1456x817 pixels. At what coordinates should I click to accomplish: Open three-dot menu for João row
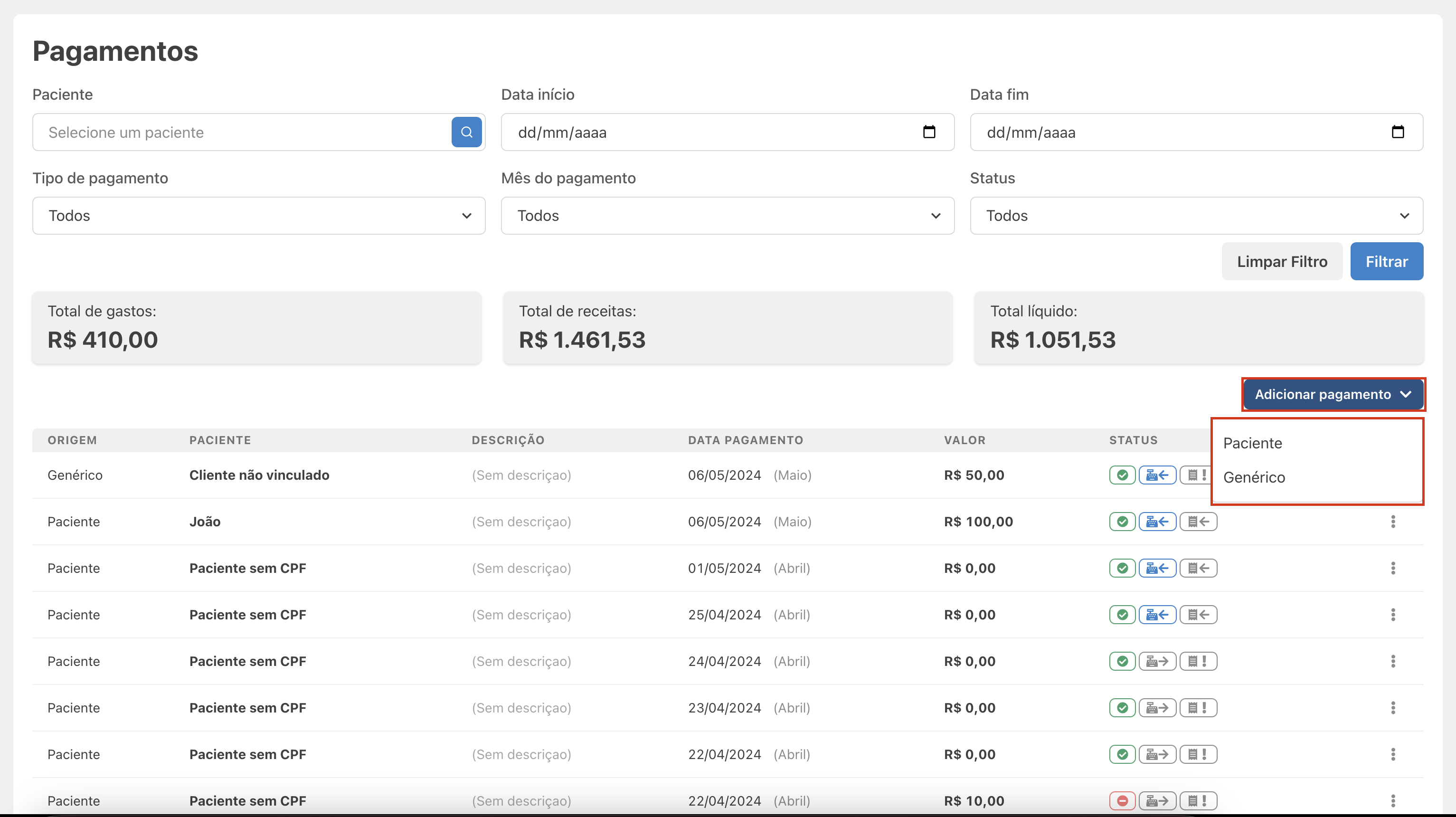(x=1393, y=521)
